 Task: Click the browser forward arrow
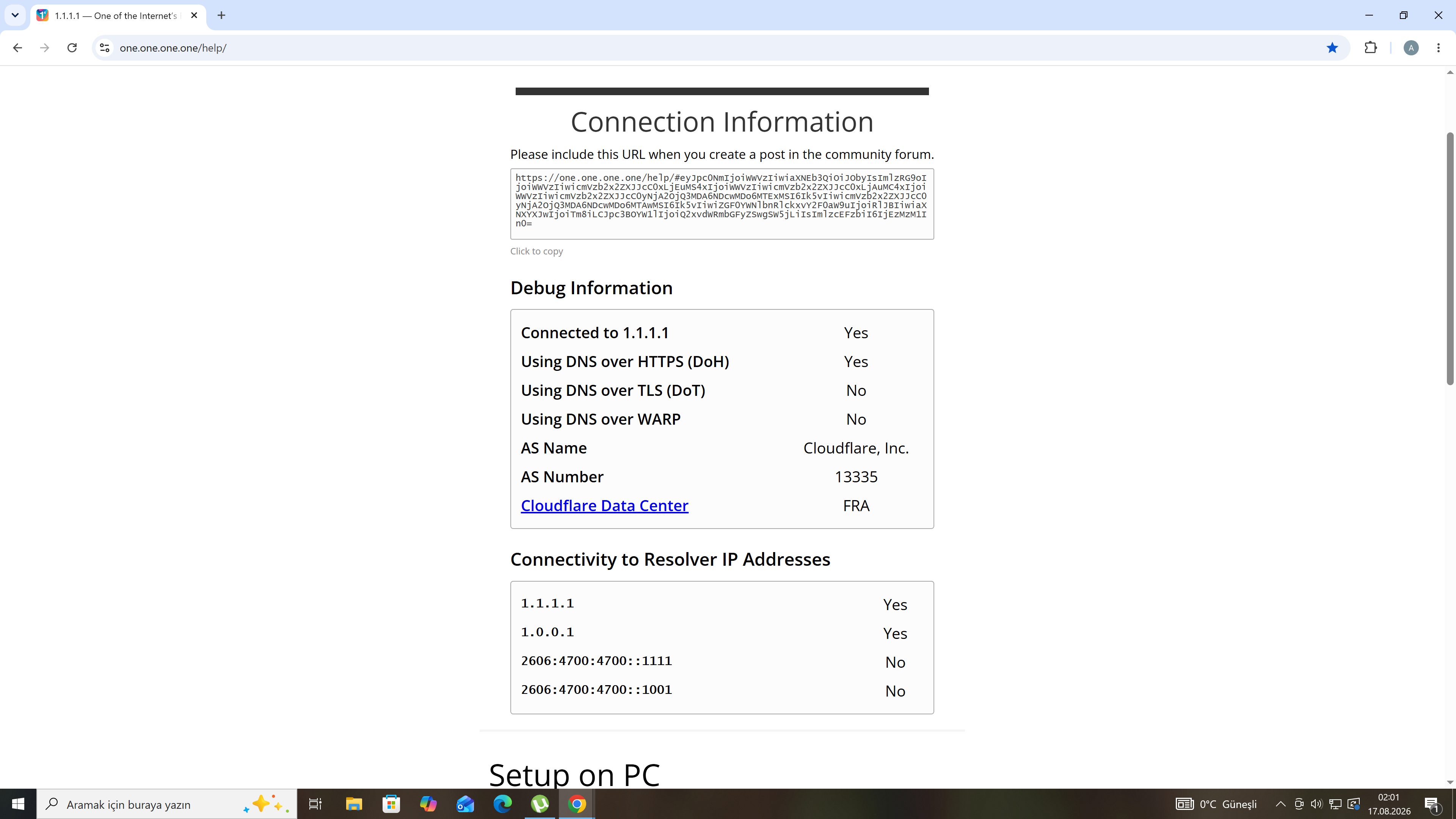[x=45, y=48]
